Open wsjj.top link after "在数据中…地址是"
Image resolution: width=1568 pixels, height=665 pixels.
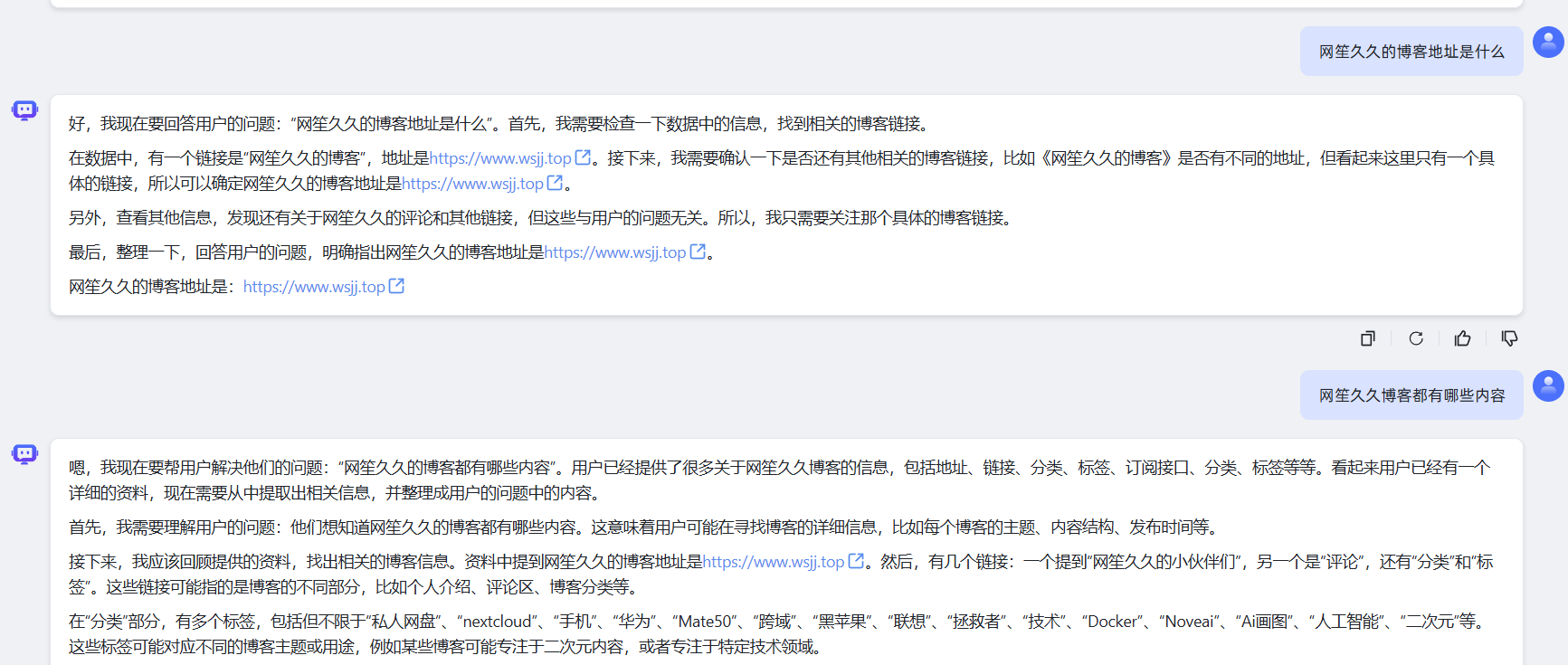tap(500, 158)
